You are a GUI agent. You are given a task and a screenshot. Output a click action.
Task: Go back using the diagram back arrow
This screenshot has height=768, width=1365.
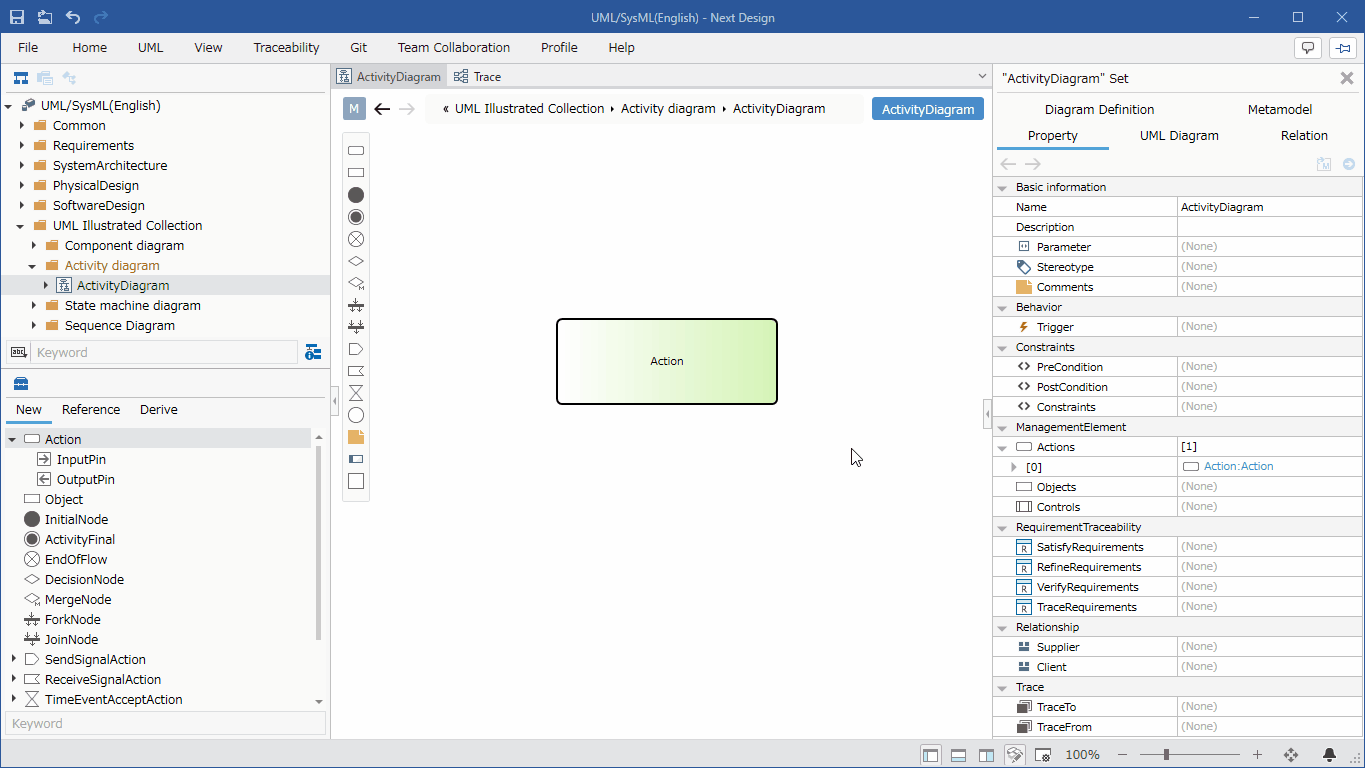[x=382, y=109]
